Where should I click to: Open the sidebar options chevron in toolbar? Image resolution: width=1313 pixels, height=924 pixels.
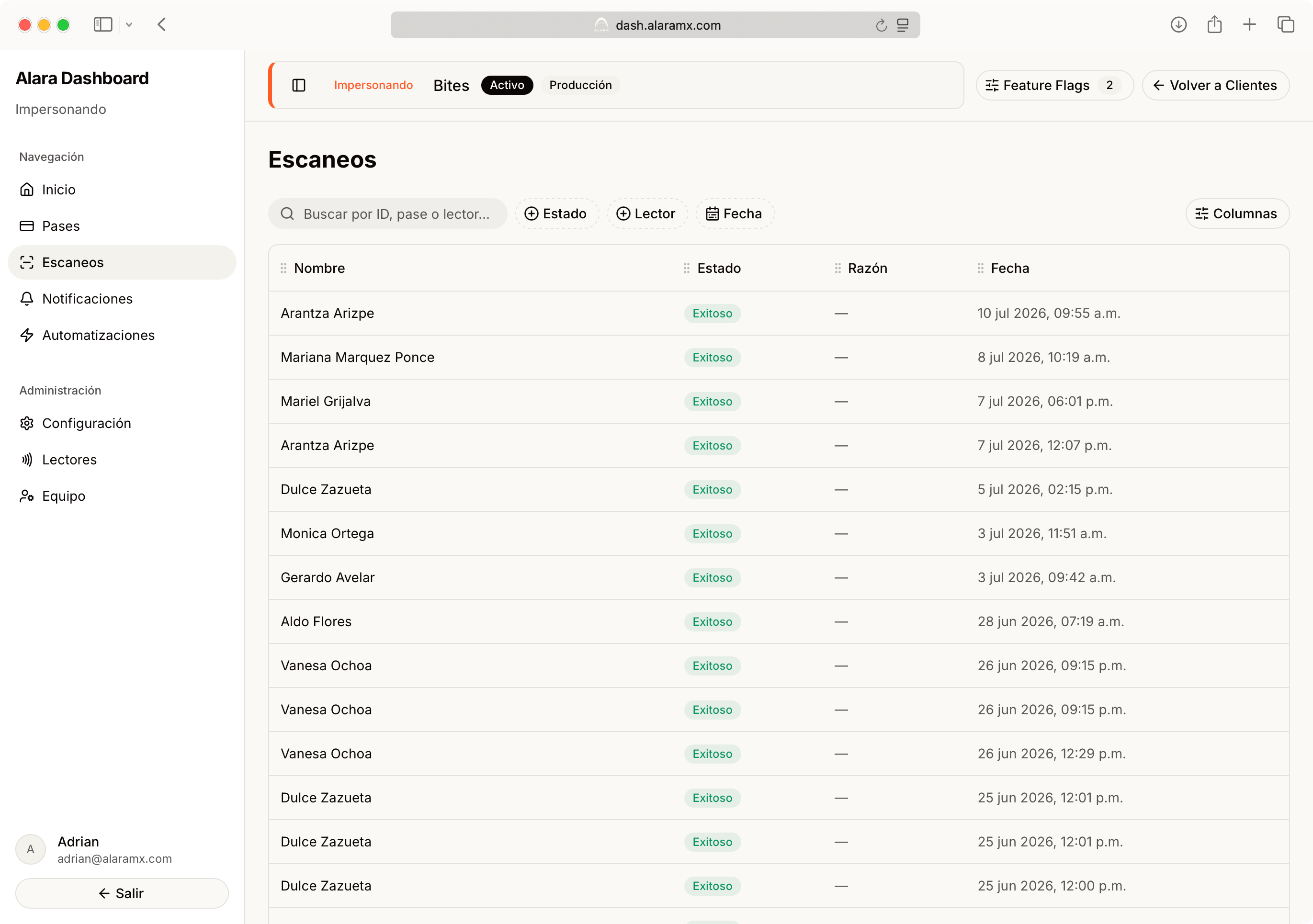(129, 24)
